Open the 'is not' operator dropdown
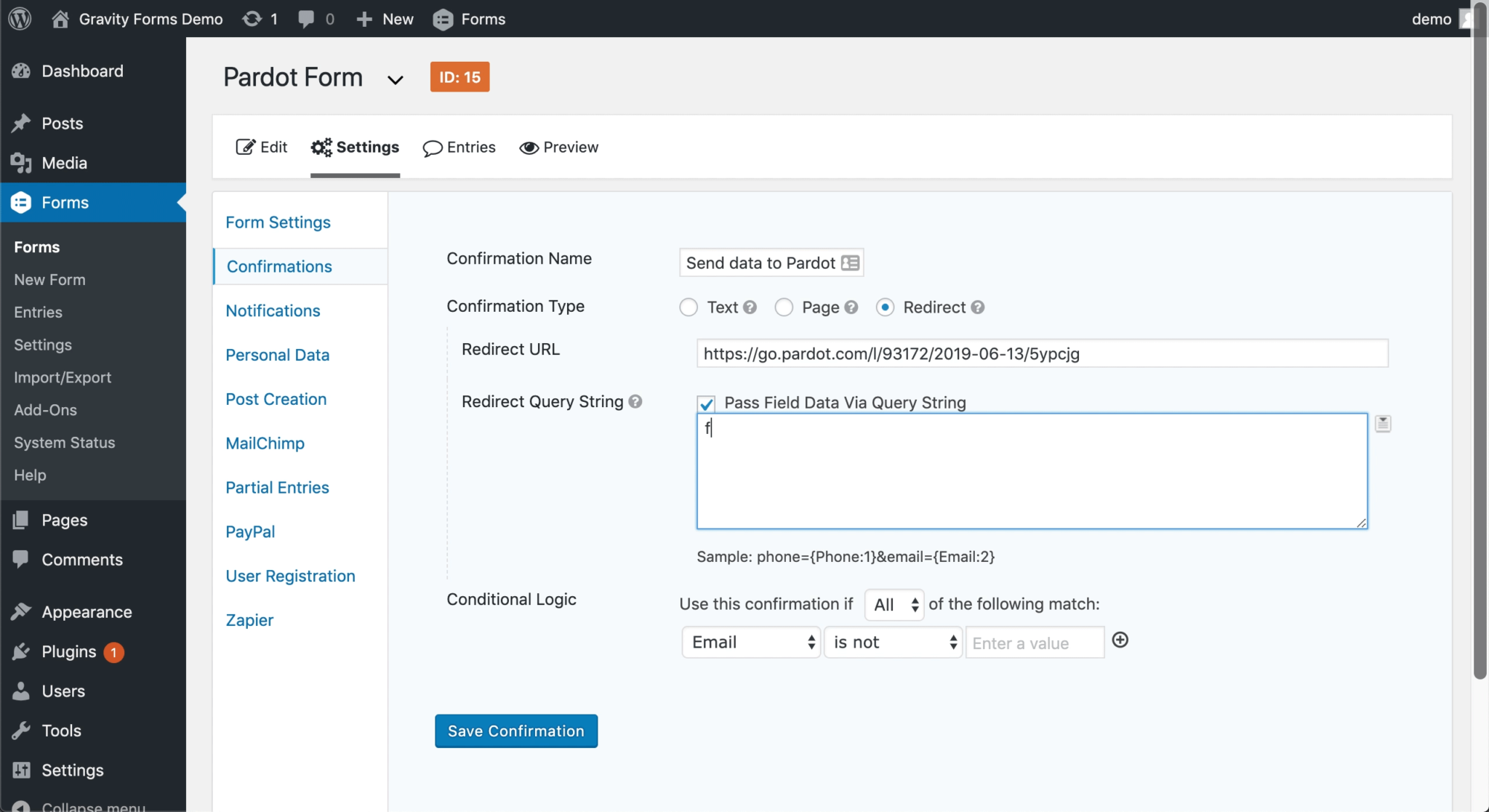This screenshot has width=1489, height=812. [894, 643]
